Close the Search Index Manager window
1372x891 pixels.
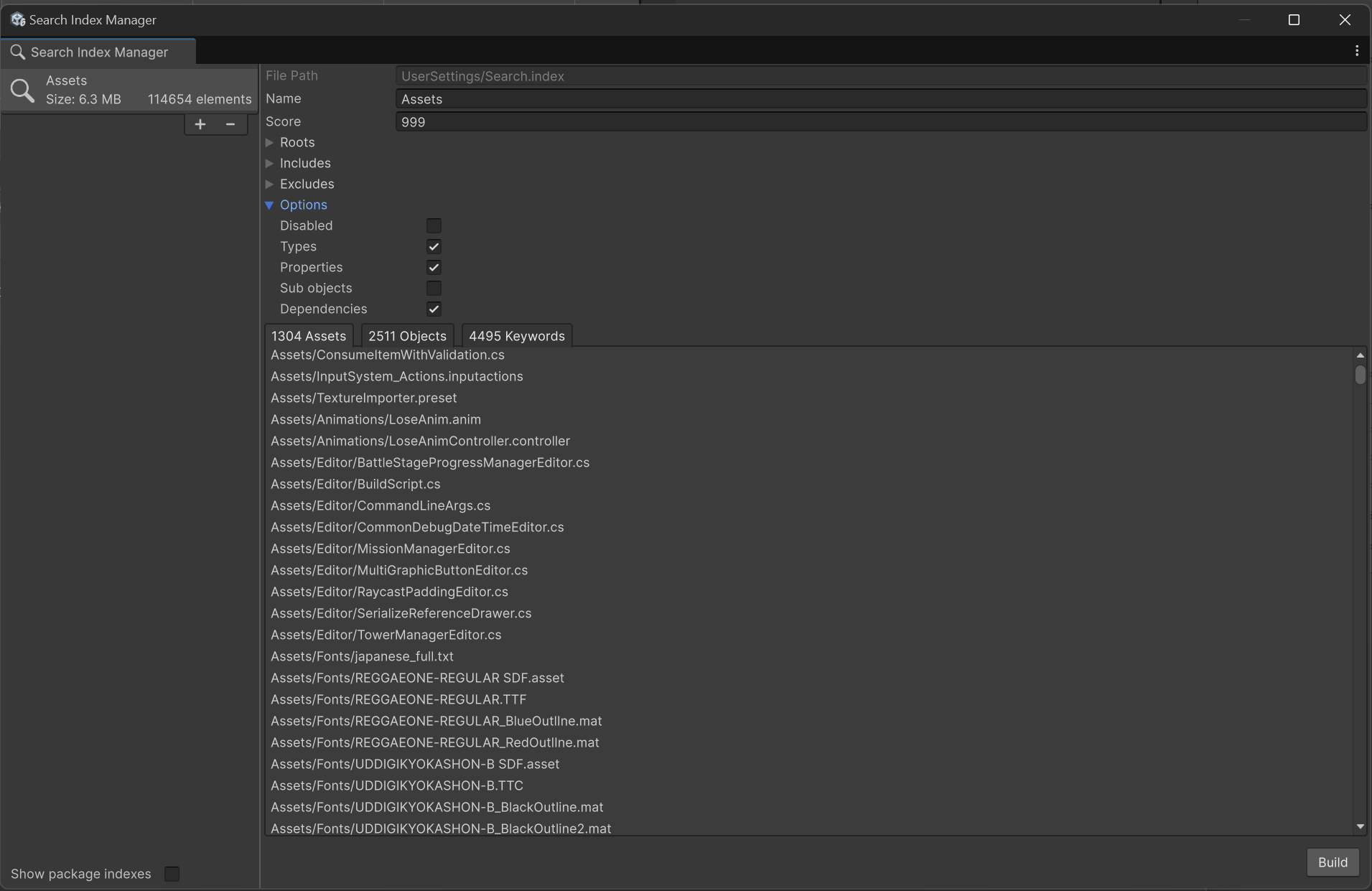(x=1345, y=20)
